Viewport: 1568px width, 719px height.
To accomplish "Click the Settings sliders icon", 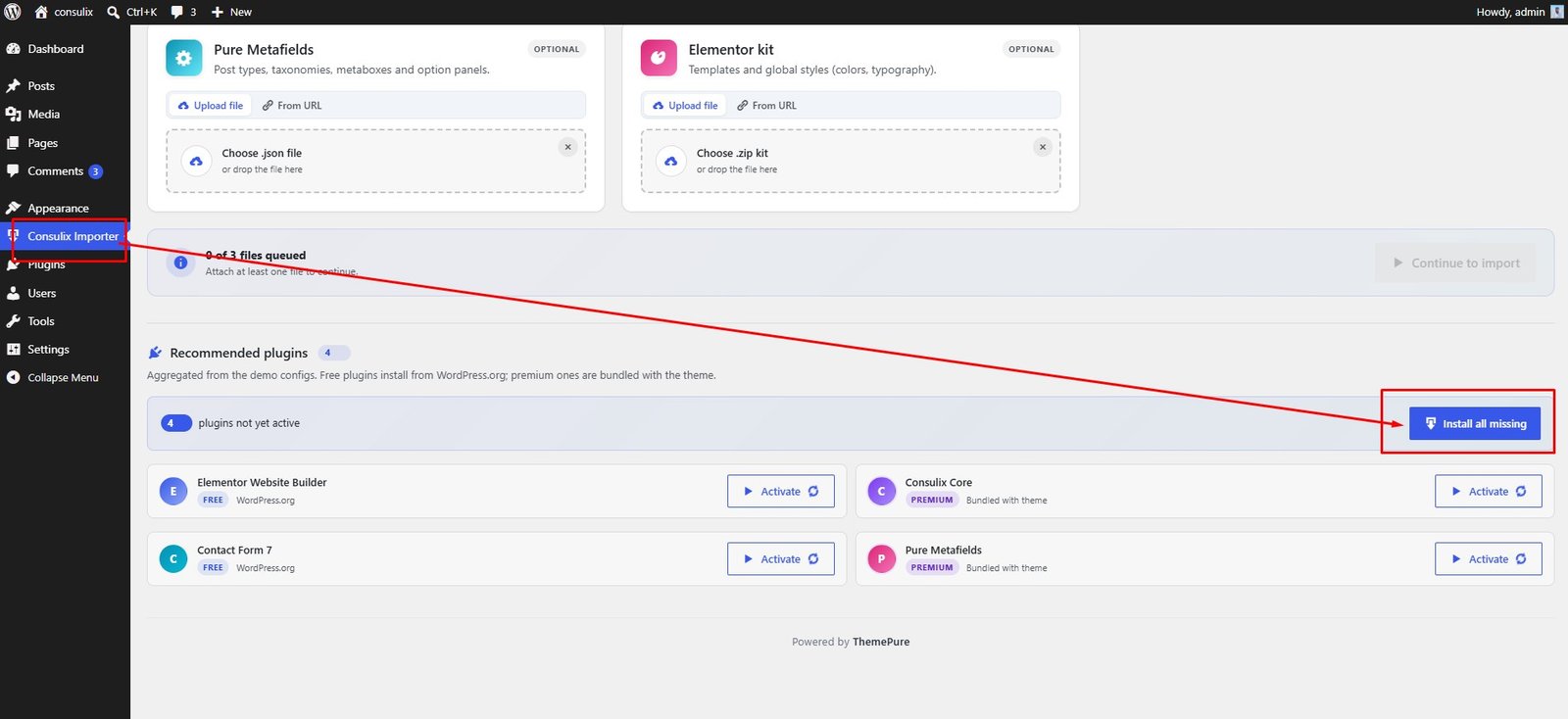I will click(x=13, y=350).
